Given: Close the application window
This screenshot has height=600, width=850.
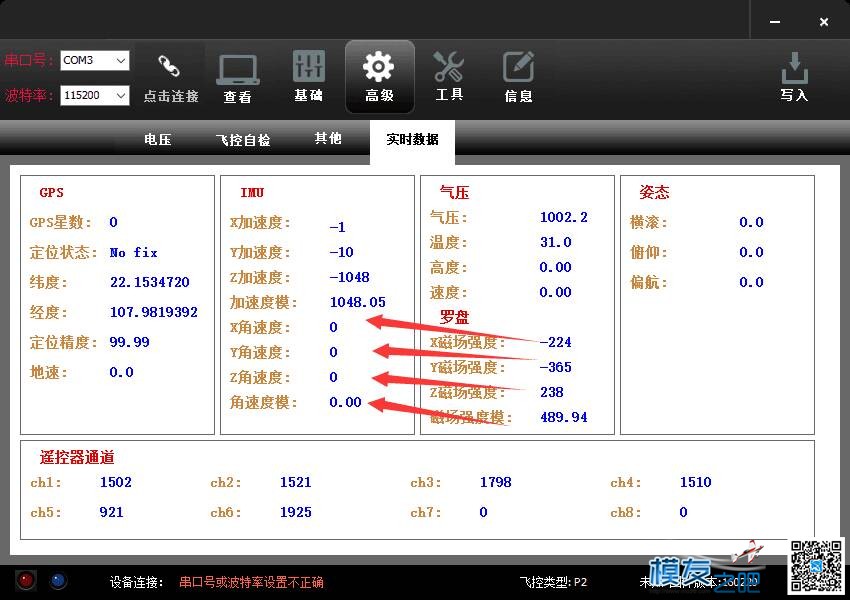Looking at the screenshot, I should [824, 22].
